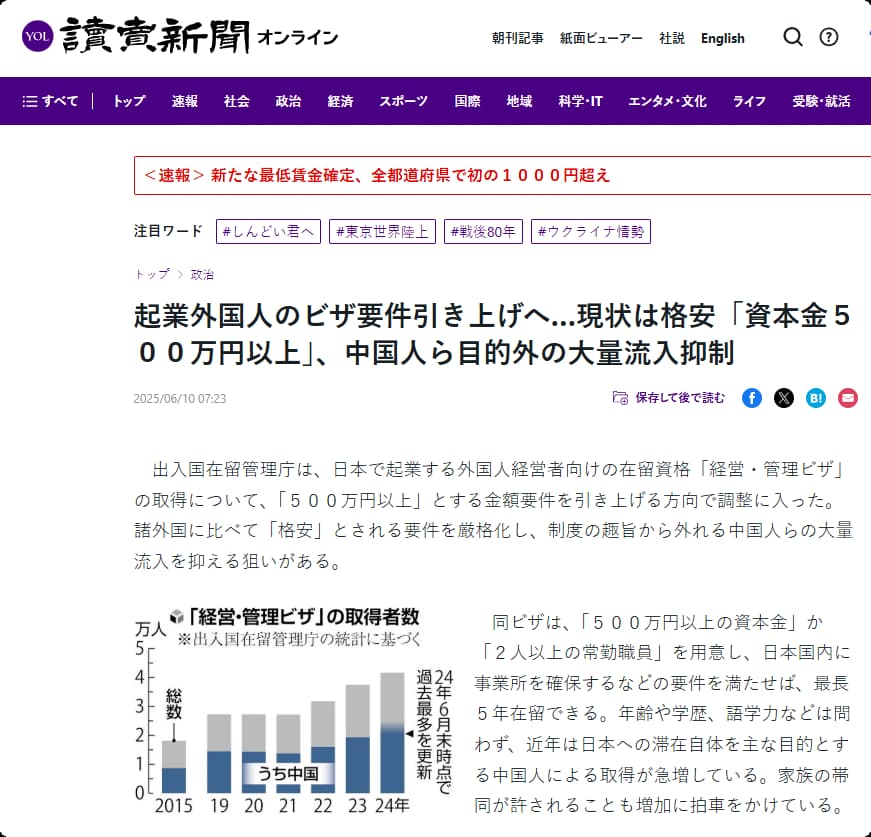Select the スポーツ navigation tab

(403, 101)
